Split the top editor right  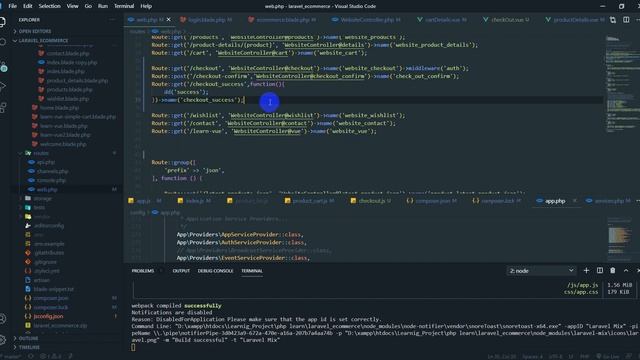[x=626, y=20]
